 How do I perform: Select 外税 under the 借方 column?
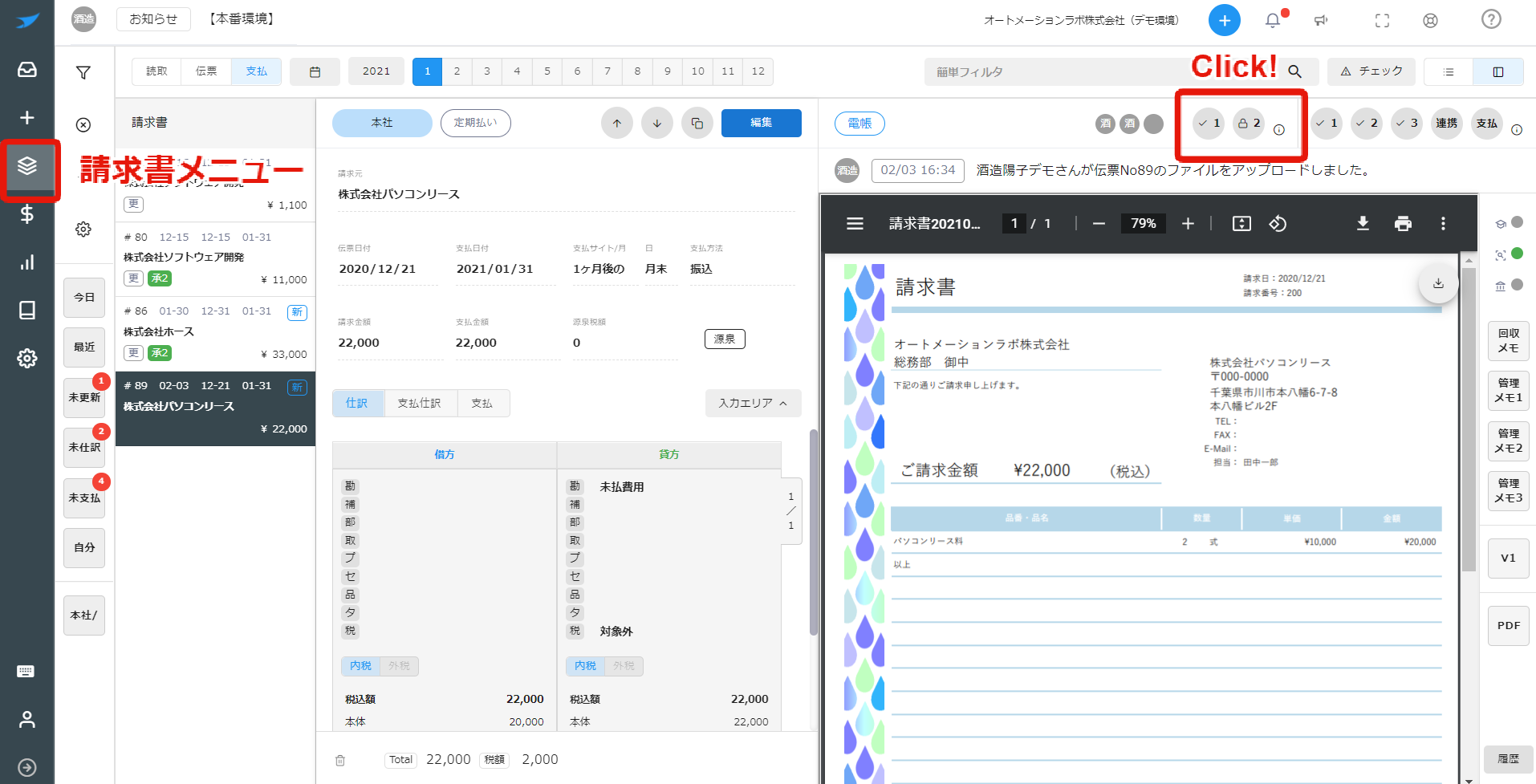(399, 666)
